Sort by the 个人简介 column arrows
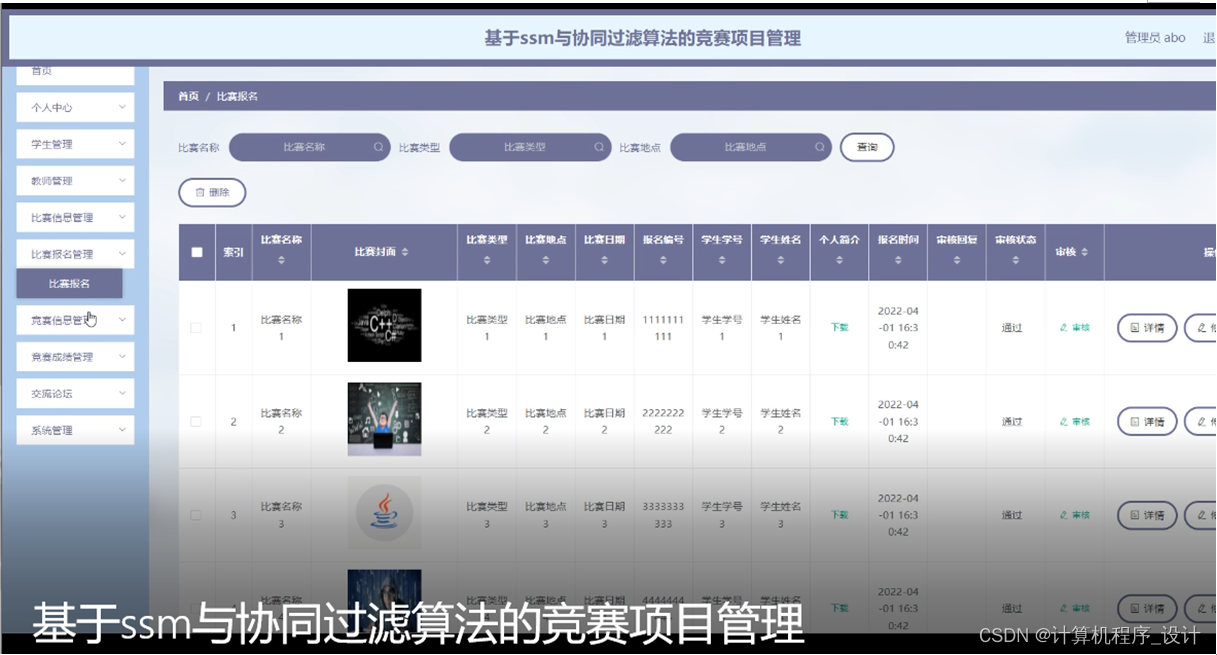Screen dimensions: 1217x655 point(839,260)
